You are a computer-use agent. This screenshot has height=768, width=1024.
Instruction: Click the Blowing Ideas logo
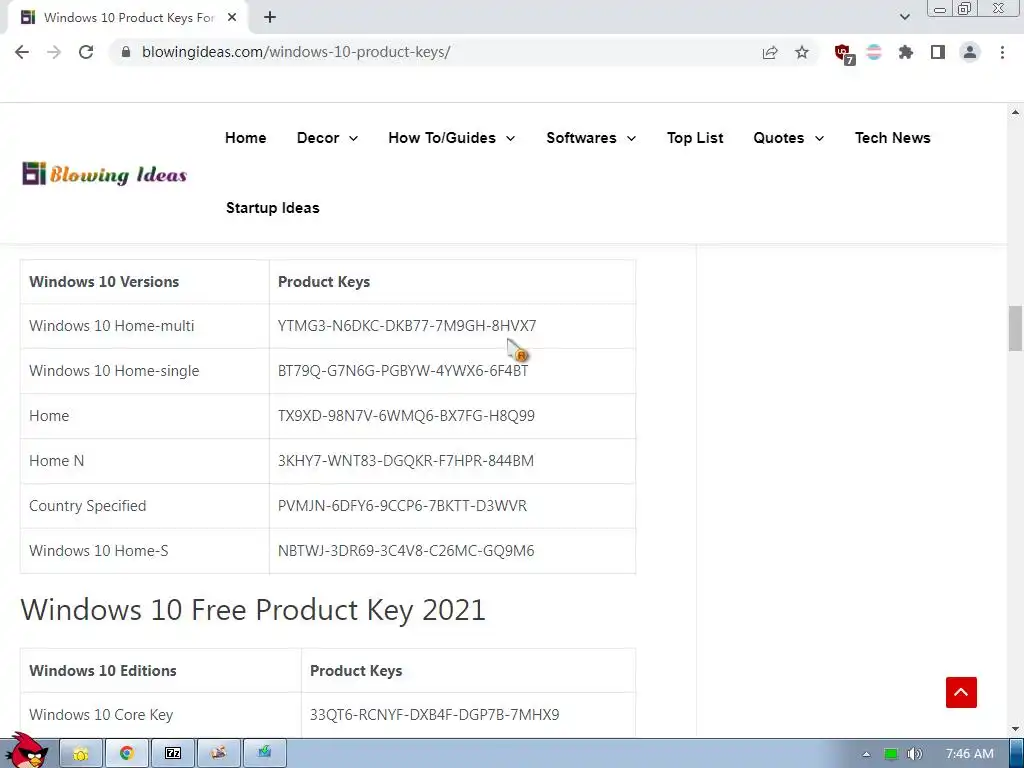click(x=104, y=174)
